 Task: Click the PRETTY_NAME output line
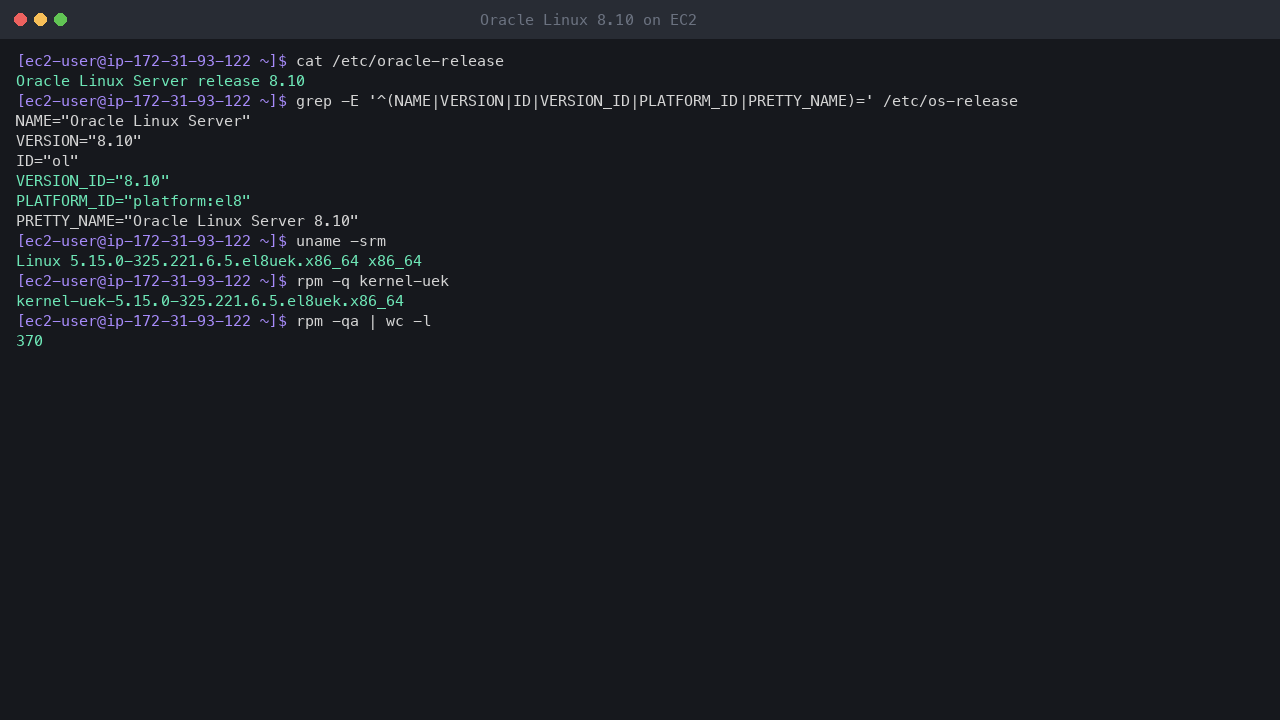click(187, 221)
